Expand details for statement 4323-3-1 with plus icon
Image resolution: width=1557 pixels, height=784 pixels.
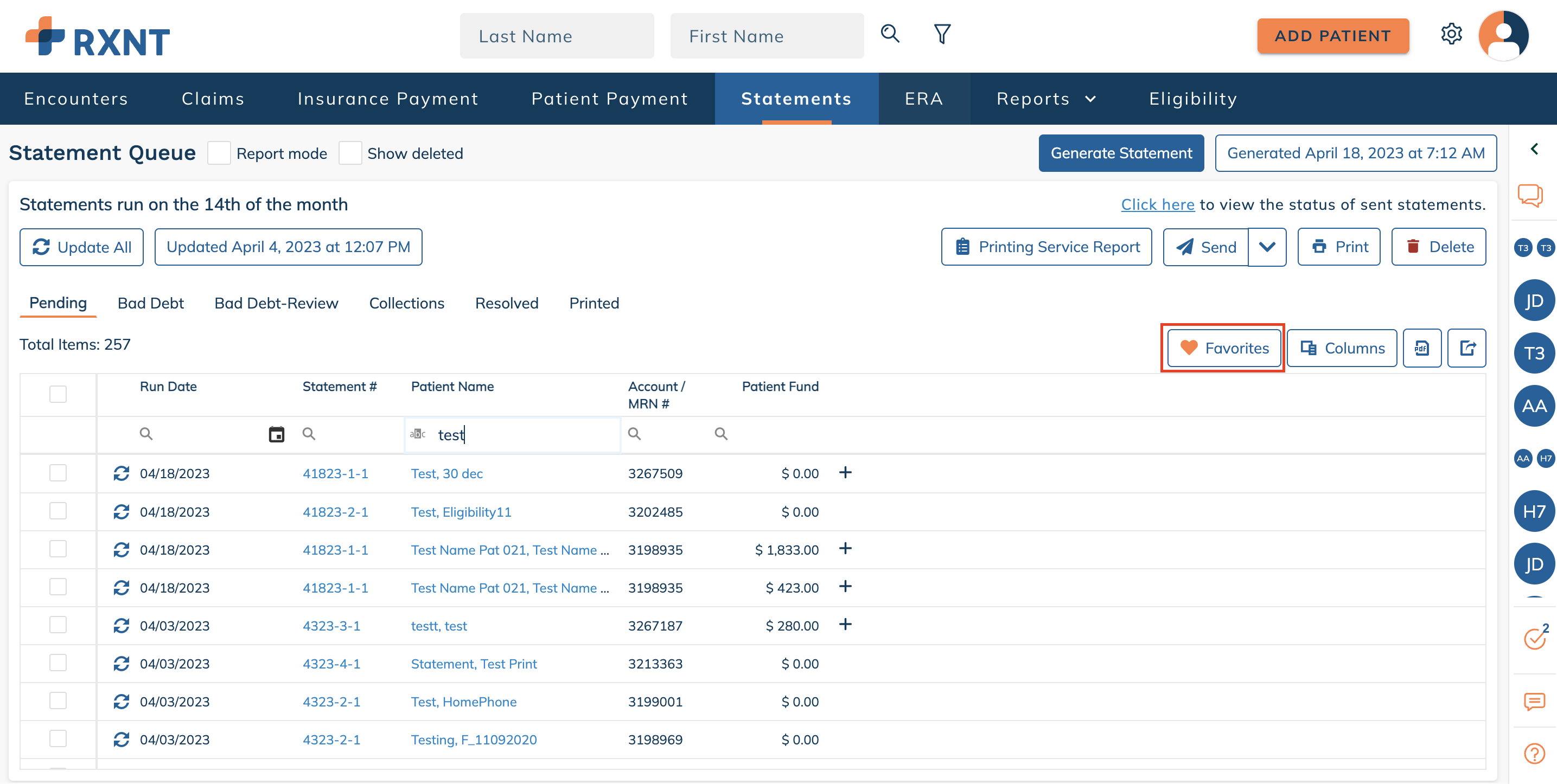pos(846,625)
